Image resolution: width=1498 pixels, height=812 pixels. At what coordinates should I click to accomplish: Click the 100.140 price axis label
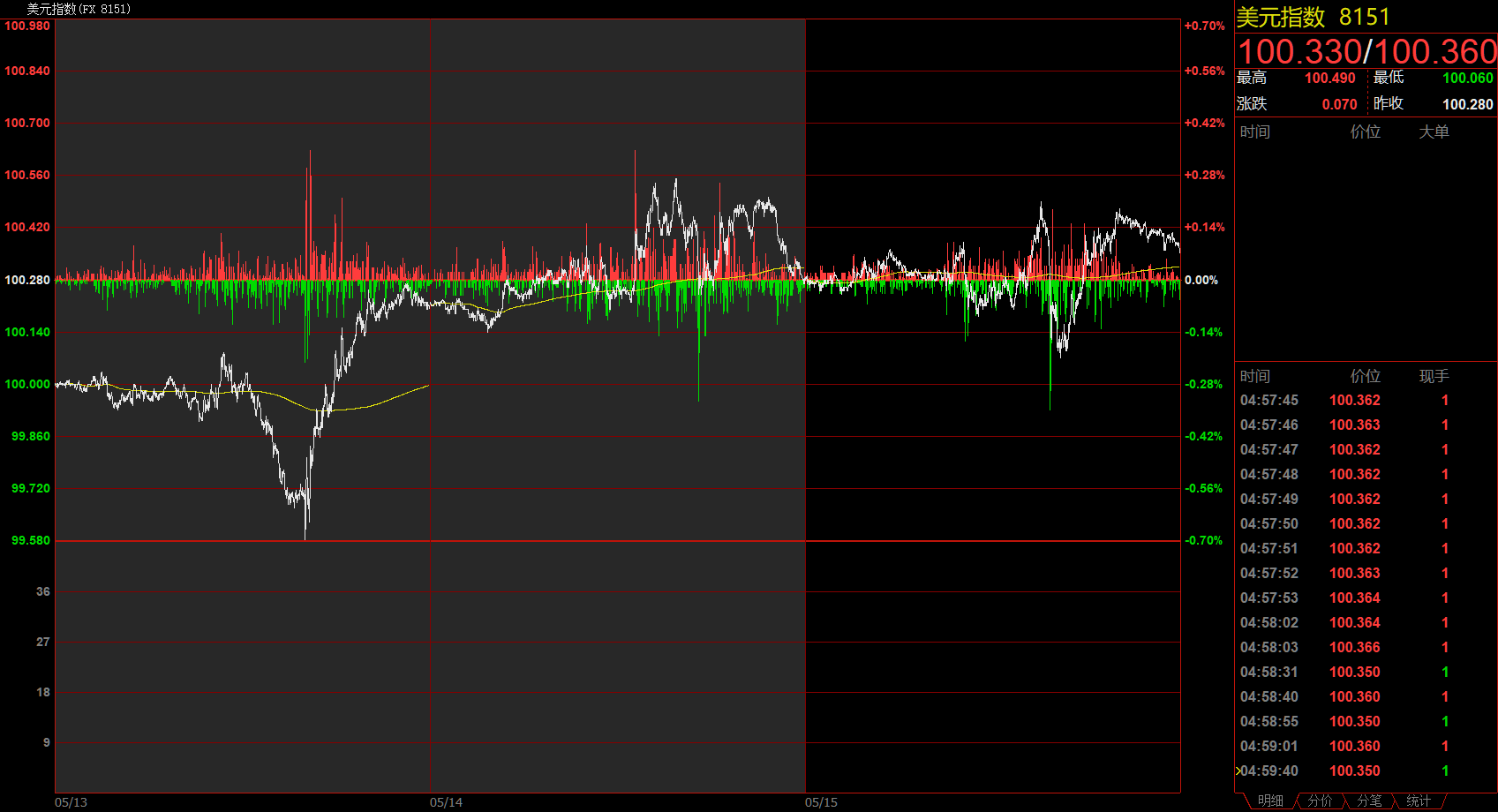(27, 332)
